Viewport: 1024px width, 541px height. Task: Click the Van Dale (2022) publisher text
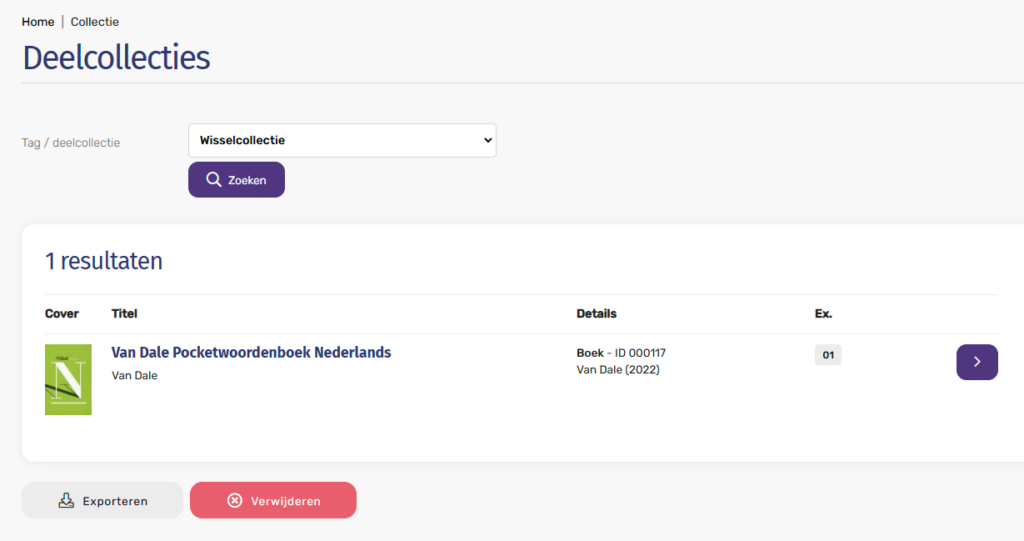click(x=618, y=370)
